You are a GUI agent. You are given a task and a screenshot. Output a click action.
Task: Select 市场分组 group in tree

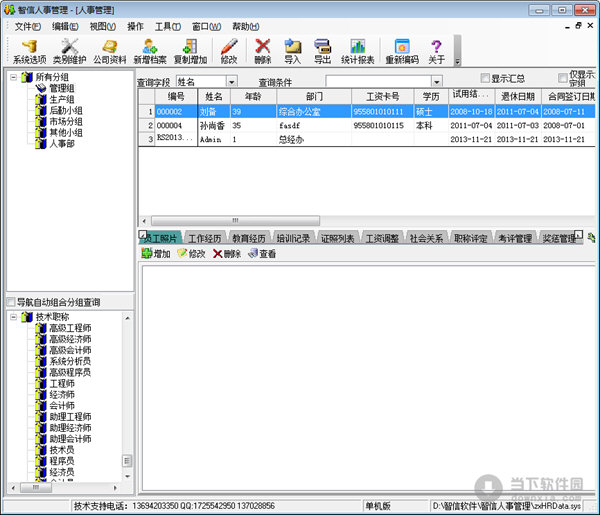click(65, 121)
